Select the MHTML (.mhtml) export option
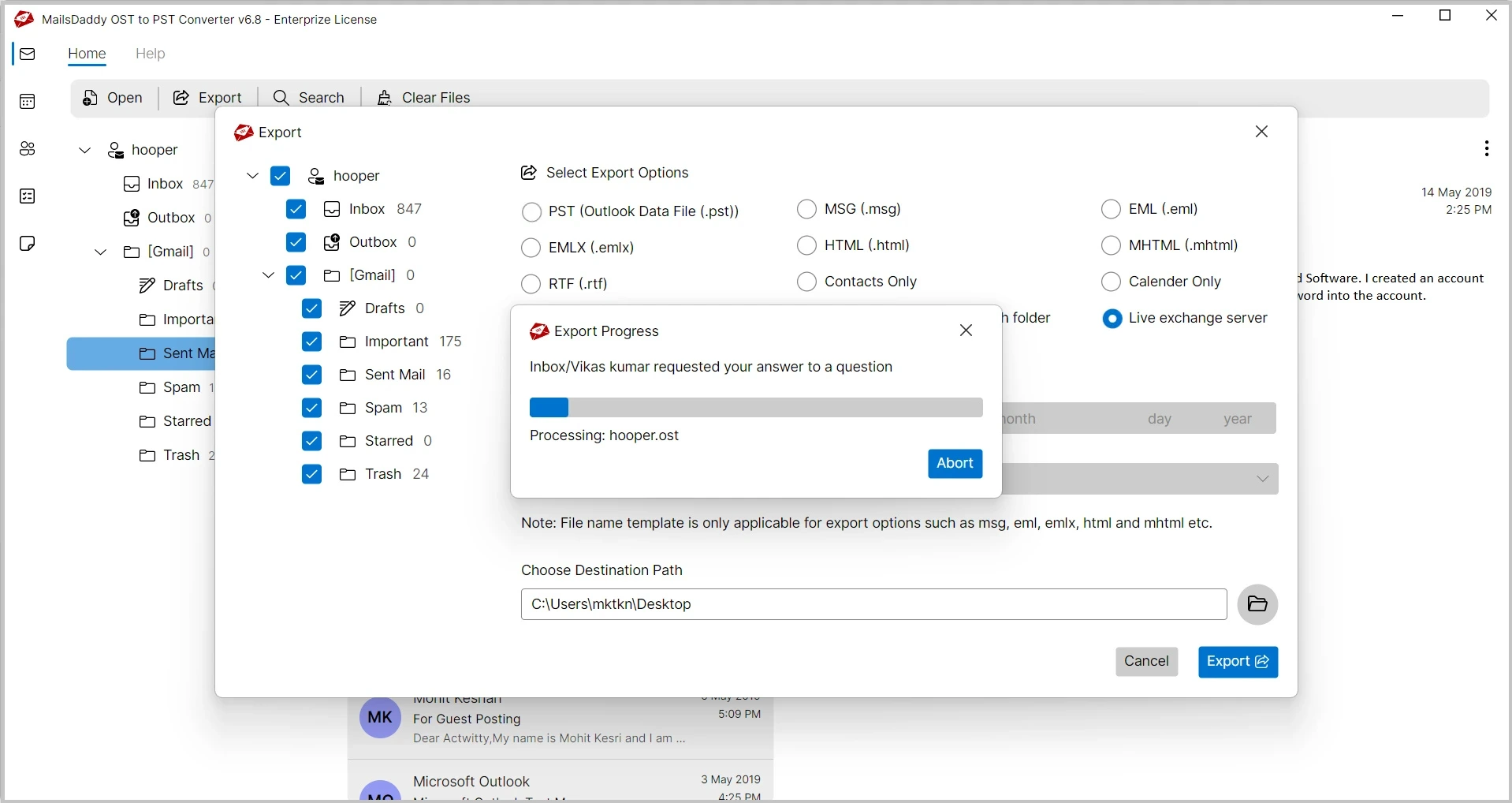Viewport: 1512px width, 803px height. coord(1112,245)
